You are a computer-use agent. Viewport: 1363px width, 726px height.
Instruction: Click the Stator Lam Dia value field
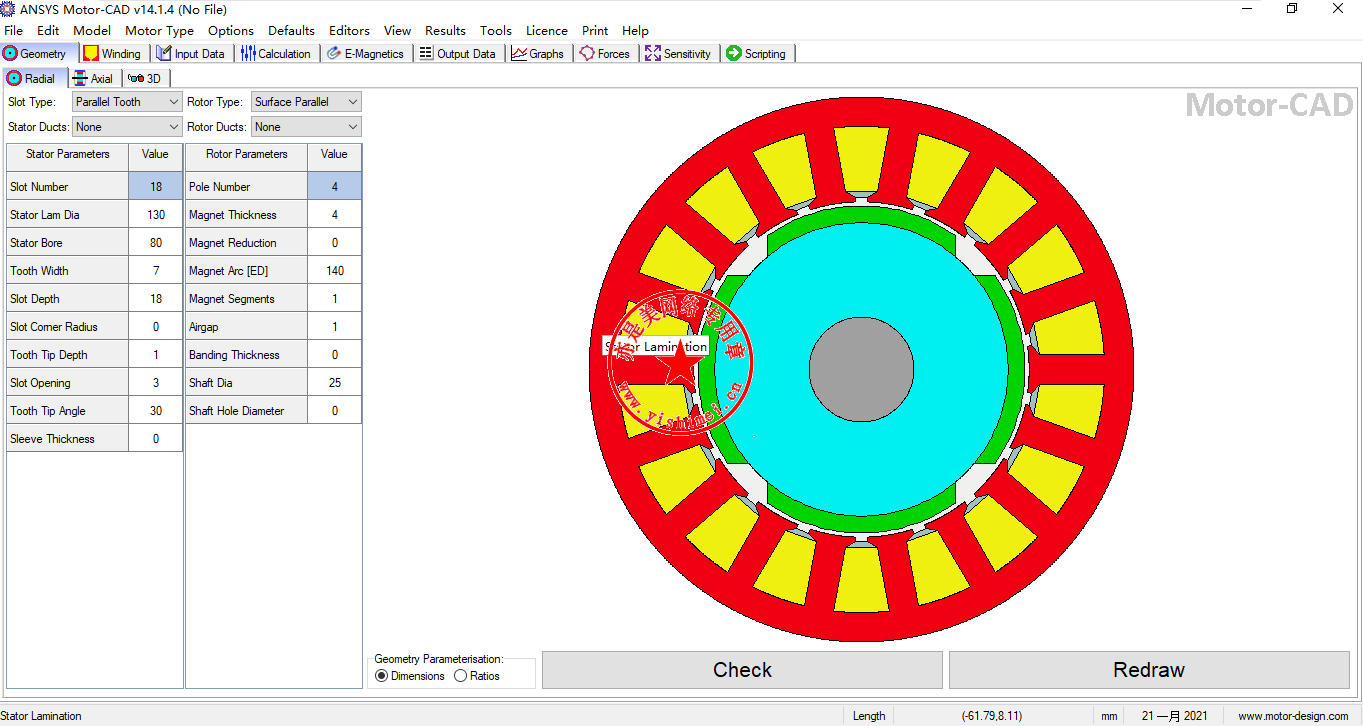(156, 215)
